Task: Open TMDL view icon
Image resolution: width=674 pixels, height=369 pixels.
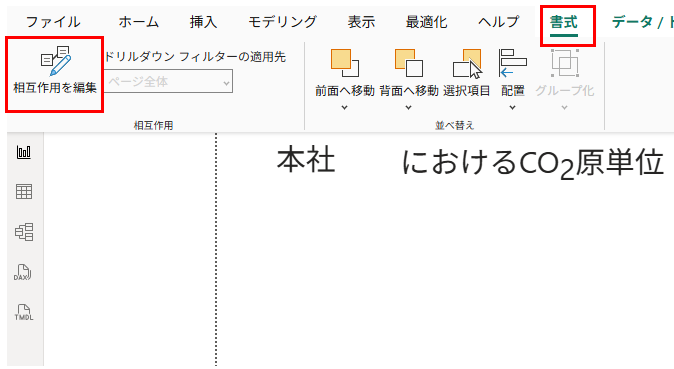Action: tap(24, 312)
